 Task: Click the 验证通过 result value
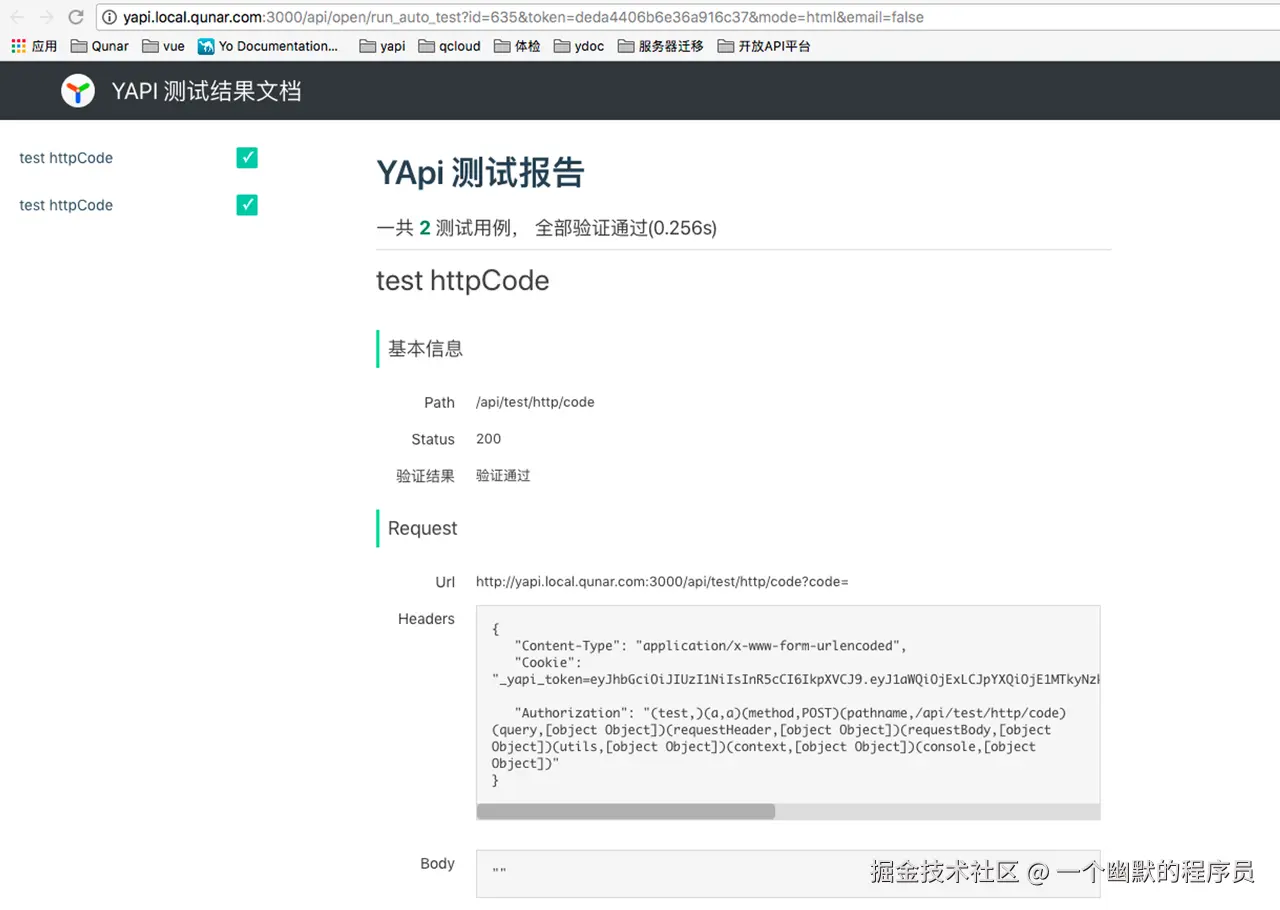503,476
